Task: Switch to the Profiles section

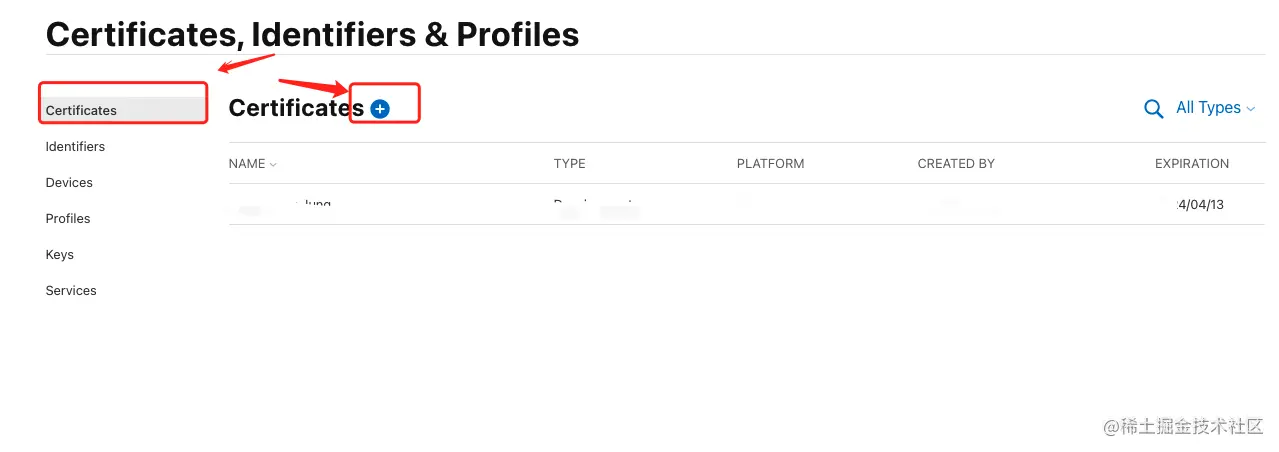Action: point(68,218)
